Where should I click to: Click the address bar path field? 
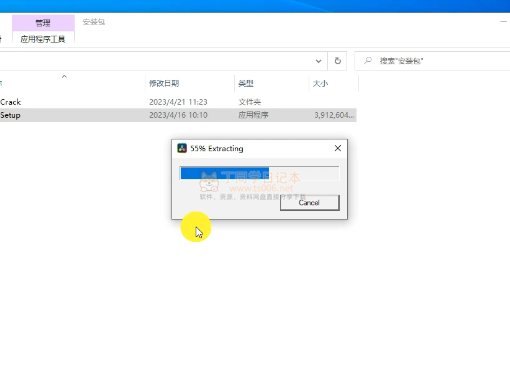coord(156,61)
